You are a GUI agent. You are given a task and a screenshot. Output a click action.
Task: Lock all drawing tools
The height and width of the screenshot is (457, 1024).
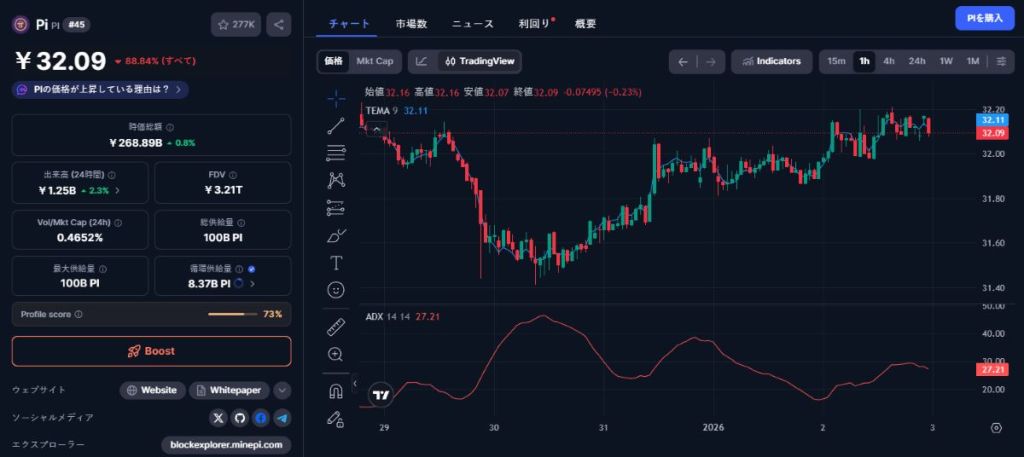tap(336, 418)
